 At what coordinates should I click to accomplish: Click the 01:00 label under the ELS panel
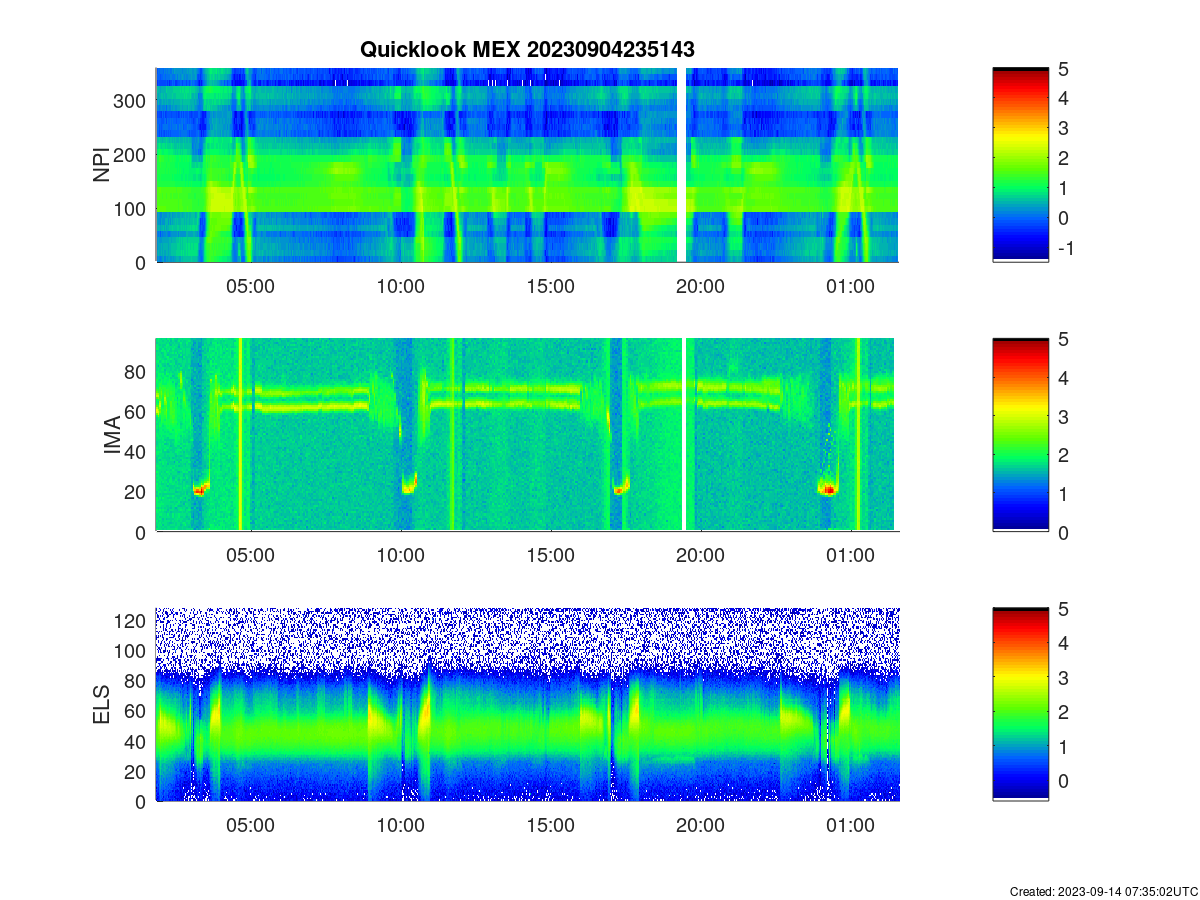[850, 826]
